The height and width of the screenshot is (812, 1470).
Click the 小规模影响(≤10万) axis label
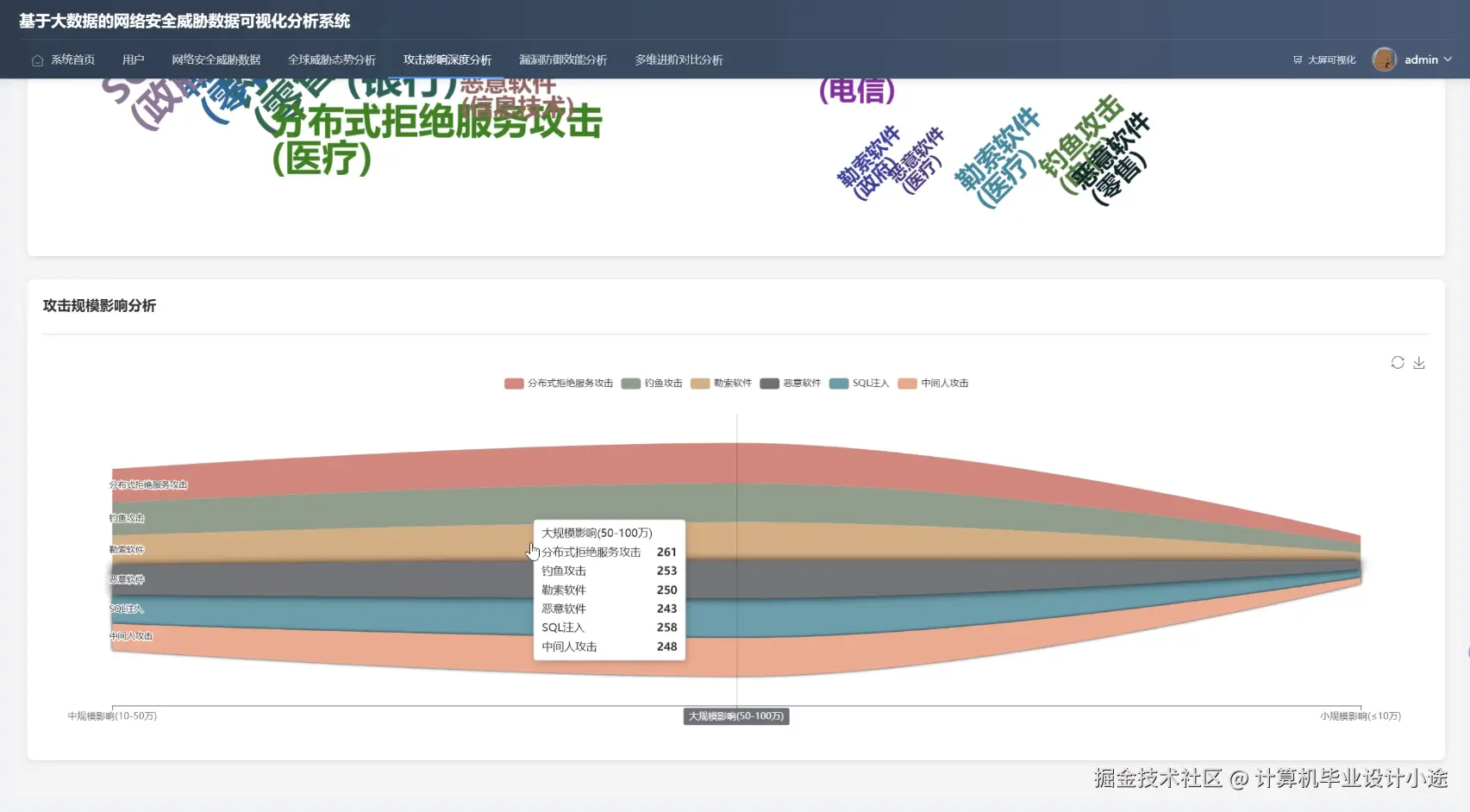click(1361, 716)
